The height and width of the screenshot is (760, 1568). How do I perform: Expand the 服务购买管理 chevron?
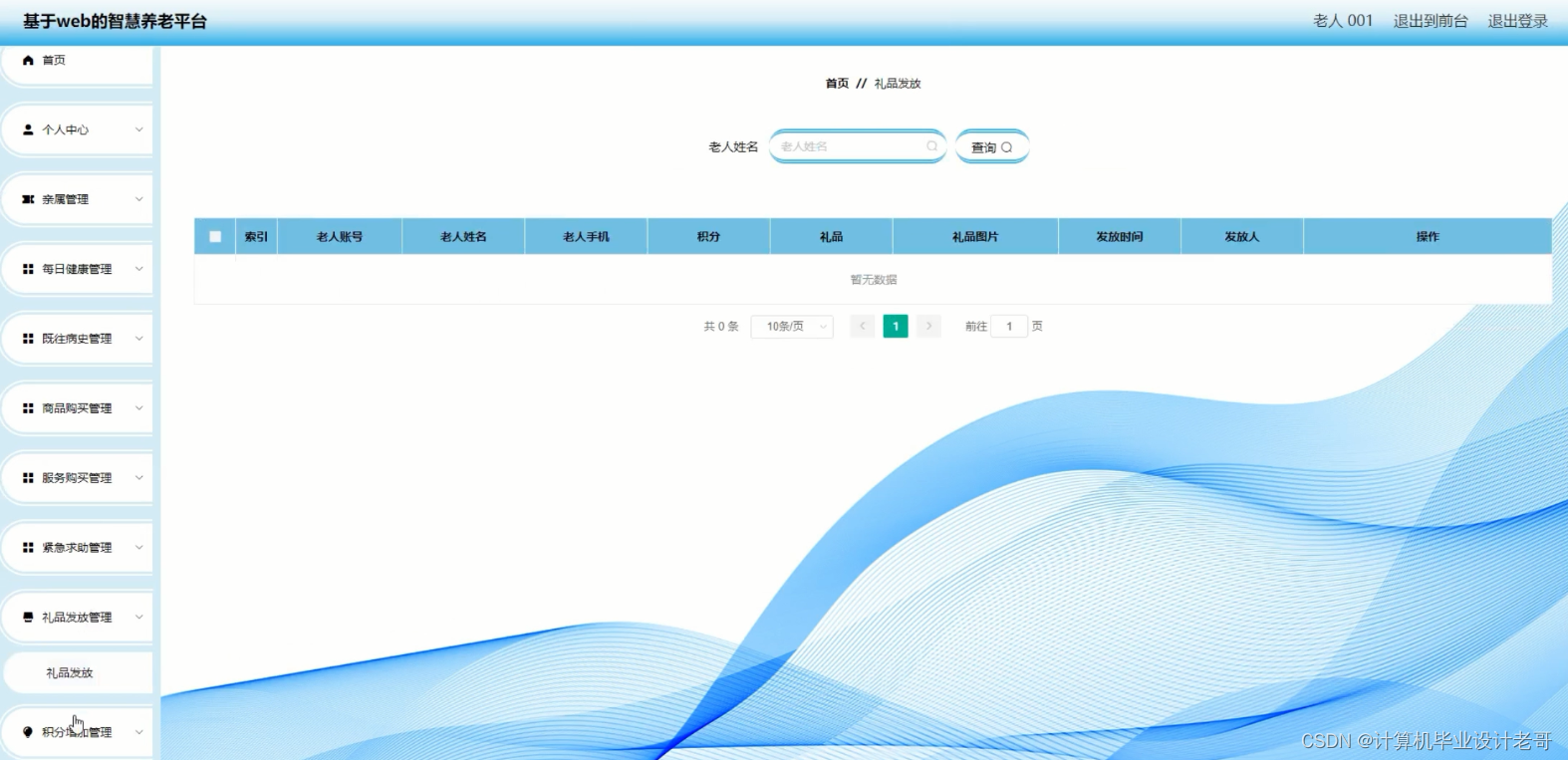coord(139,478)
